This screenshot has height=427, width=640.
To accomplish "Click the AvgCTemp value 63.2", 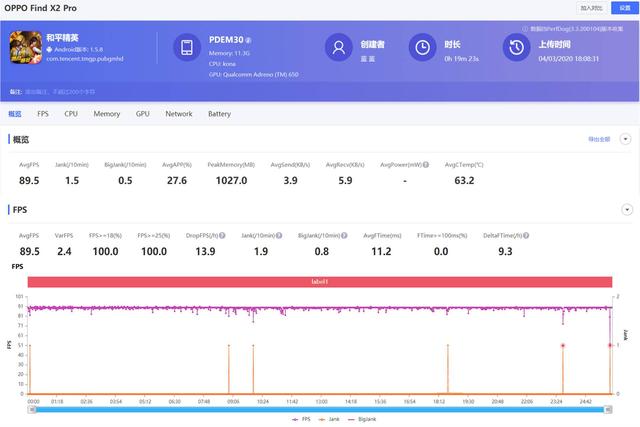I will point(464,180).
